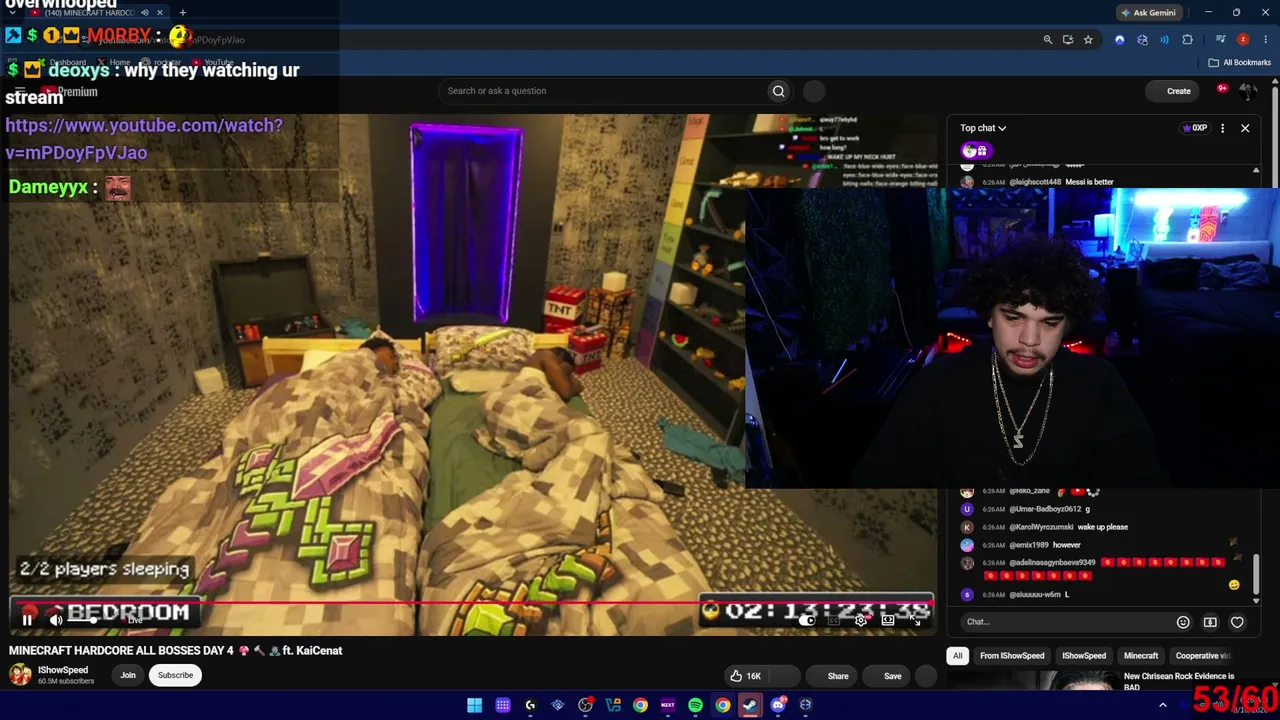Open the All Bookmarks folder

tap(1240, 62)
